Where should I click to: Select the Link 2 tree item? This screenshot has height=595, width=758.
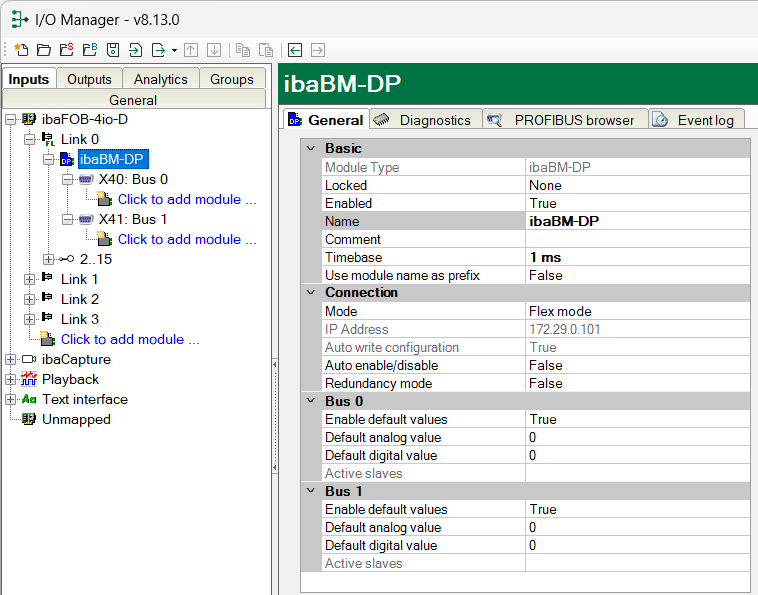click(80, 299)
